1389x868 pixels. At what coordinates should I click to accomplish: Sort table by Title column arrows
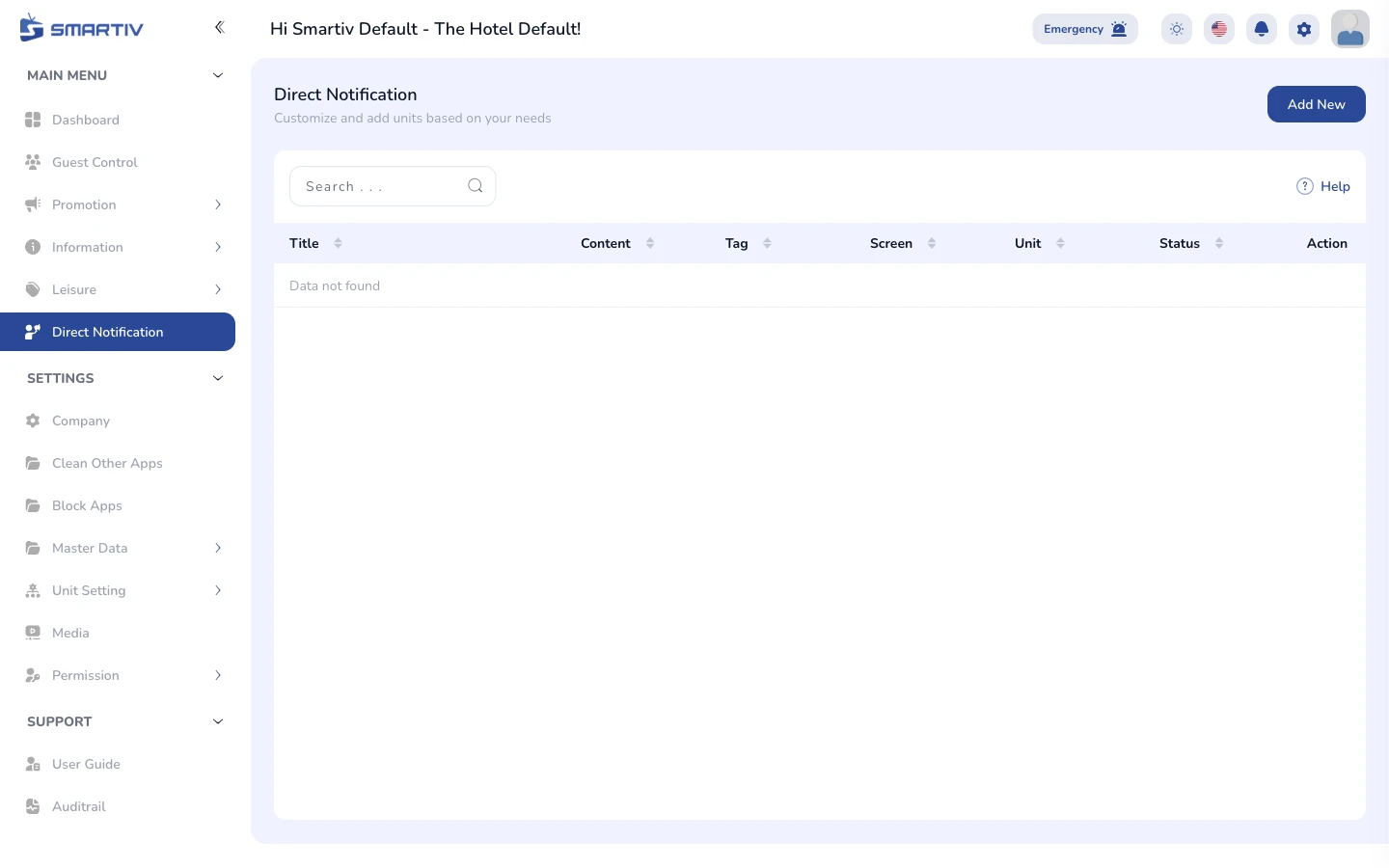pyautogui.click(x=338, y=243)
